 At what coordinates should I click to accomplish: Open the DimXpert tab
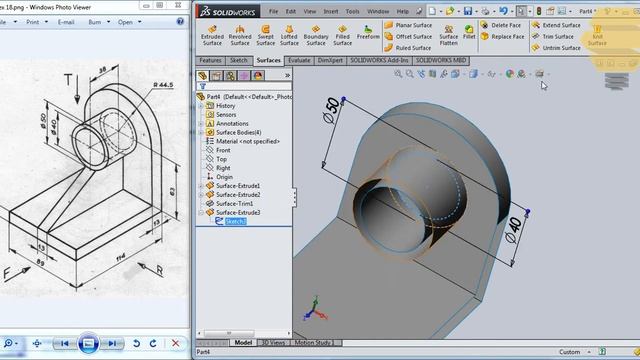[330, 60]
